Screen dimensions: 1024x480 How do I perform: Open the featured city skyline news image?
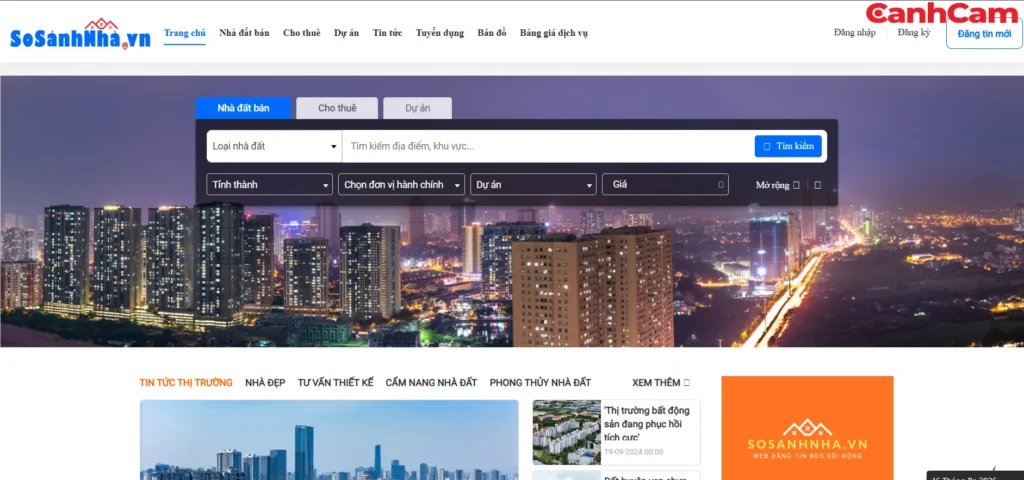click(329, 440)
